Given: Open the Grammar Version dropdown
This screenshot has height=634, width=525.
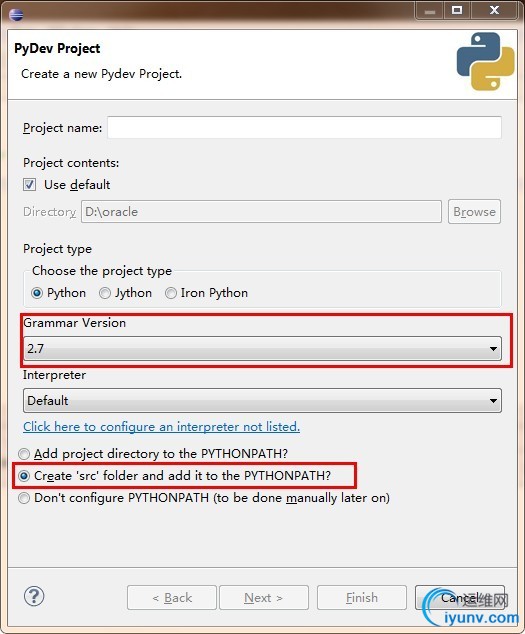Looking at the screenshot, I should (262, 349).
